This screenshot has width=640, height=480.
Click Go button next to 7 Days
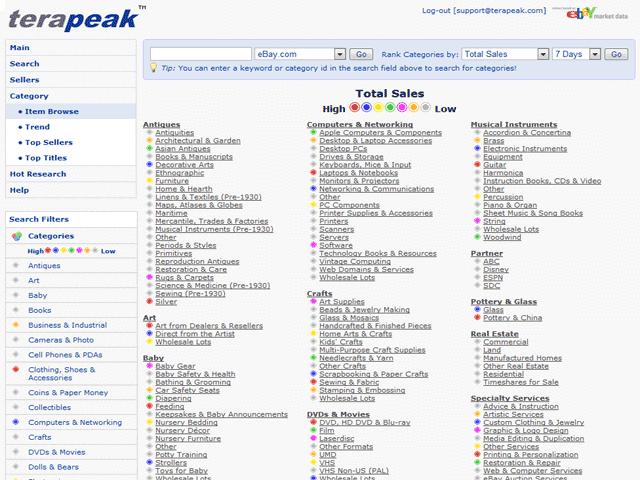tap(616, 54)
